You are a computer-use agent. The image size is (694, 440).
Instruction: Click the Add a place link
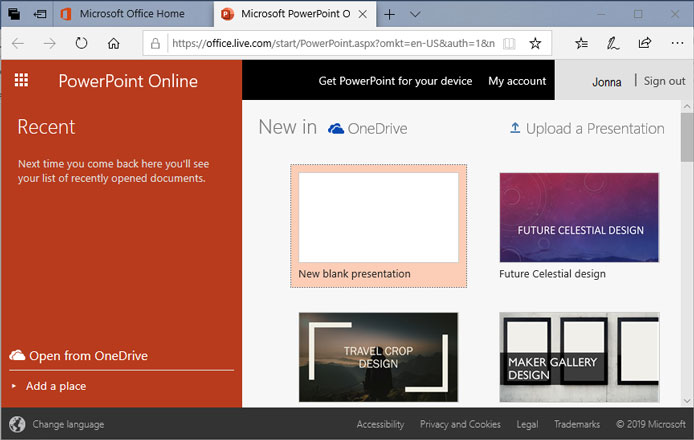(x=56, y=386)
